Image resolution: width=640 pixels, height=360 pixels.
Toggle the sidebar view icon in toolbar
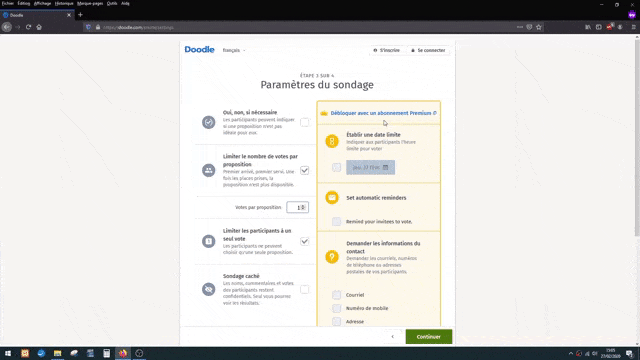pos(598,27)
